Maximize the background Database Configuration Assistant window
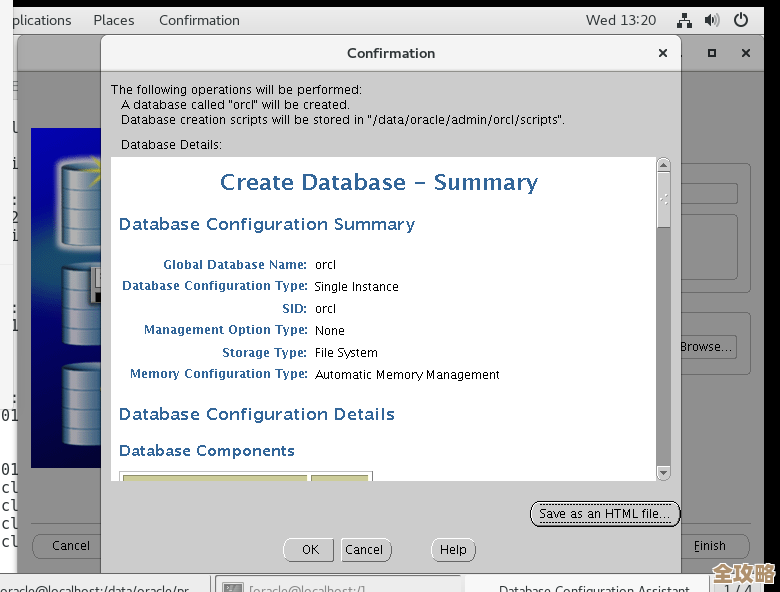The width and height of the screenshot is (780, 592). coord(712,53)
